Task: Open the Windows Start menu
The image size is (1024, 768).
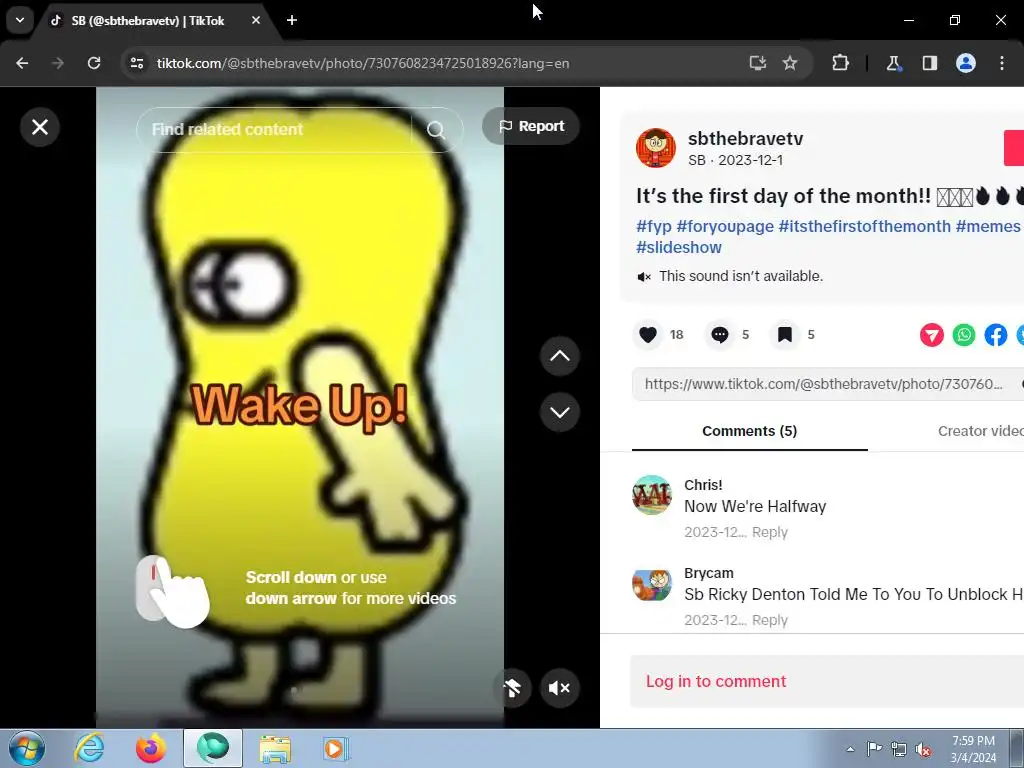Action: click(x=26, y=748)
